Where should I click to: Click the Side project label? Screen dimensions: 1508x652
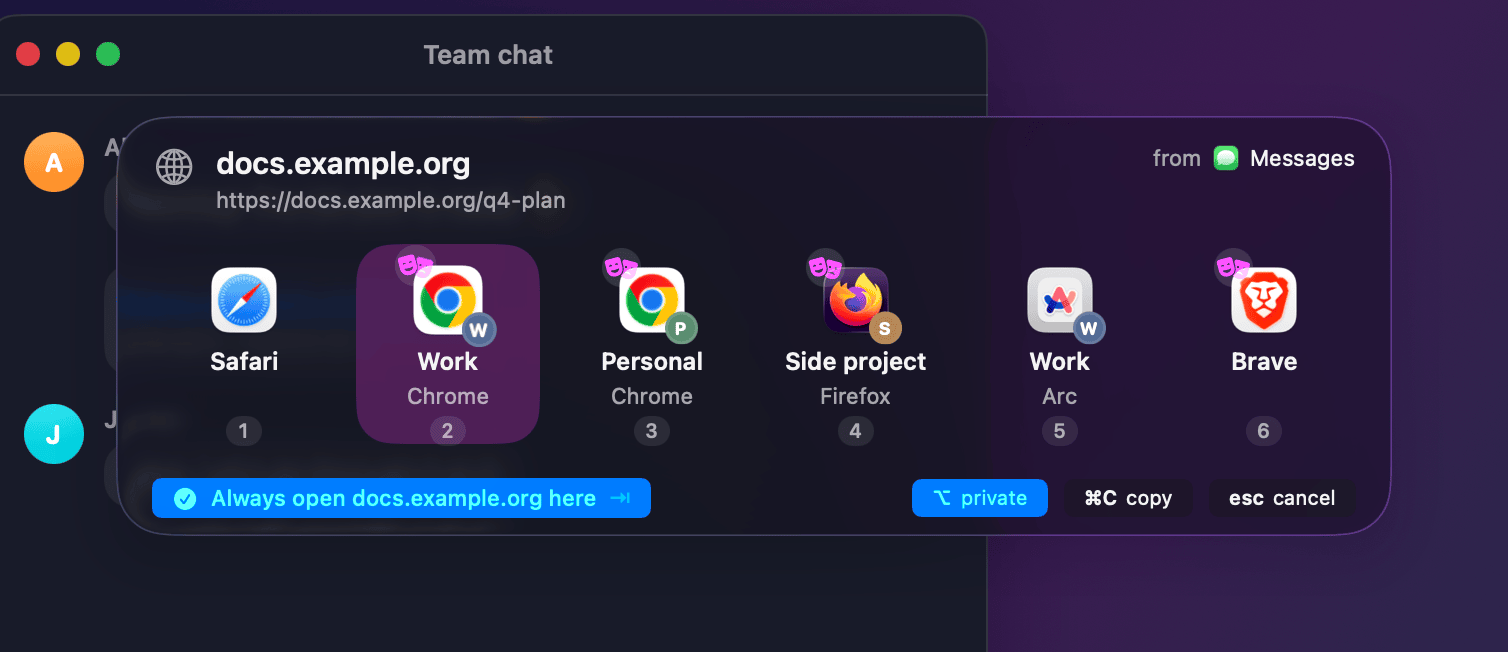click(x=856, y=362)
